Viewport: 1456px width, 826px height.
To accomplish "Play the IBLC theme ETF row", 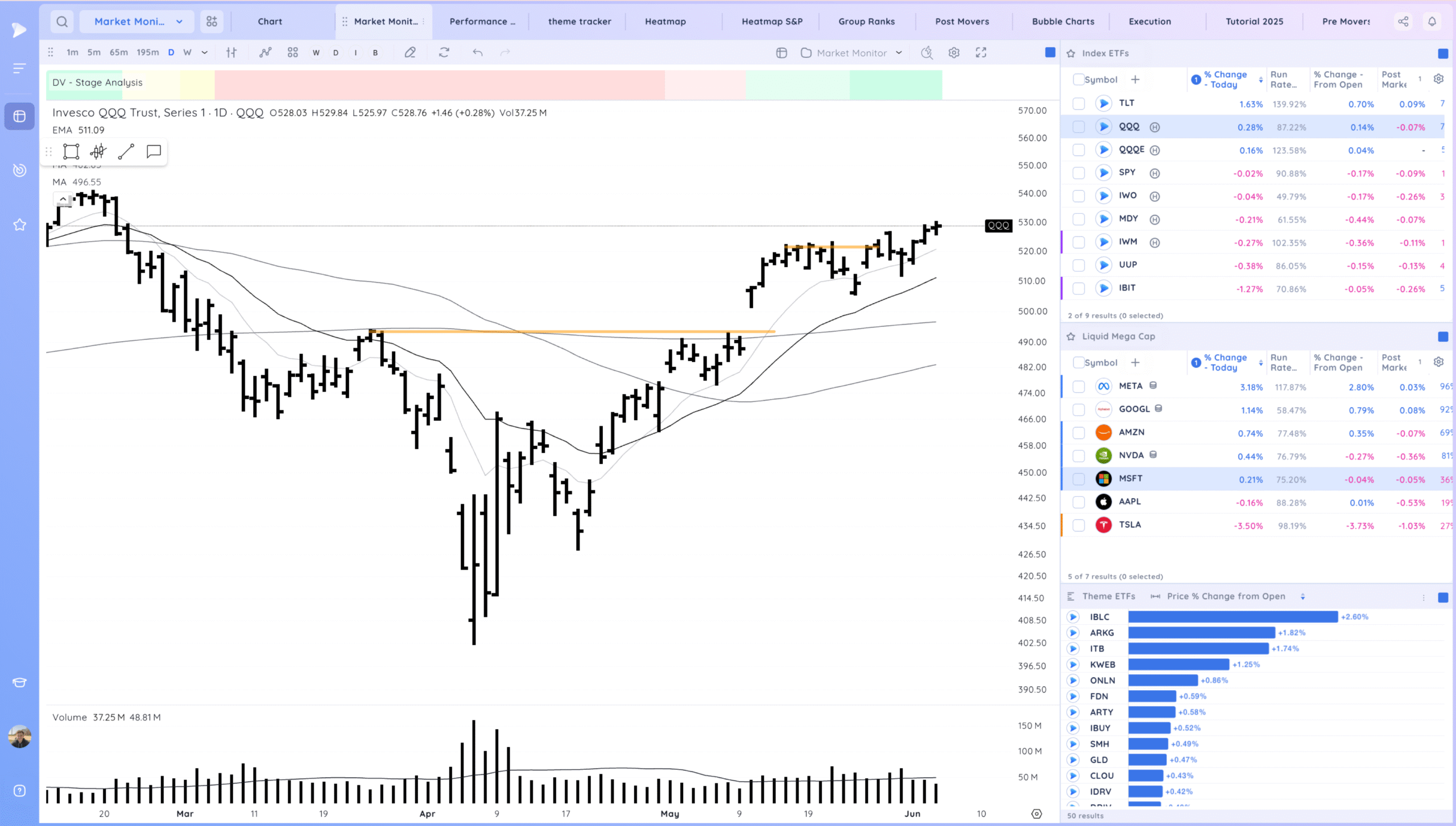I will [1073, 617].
